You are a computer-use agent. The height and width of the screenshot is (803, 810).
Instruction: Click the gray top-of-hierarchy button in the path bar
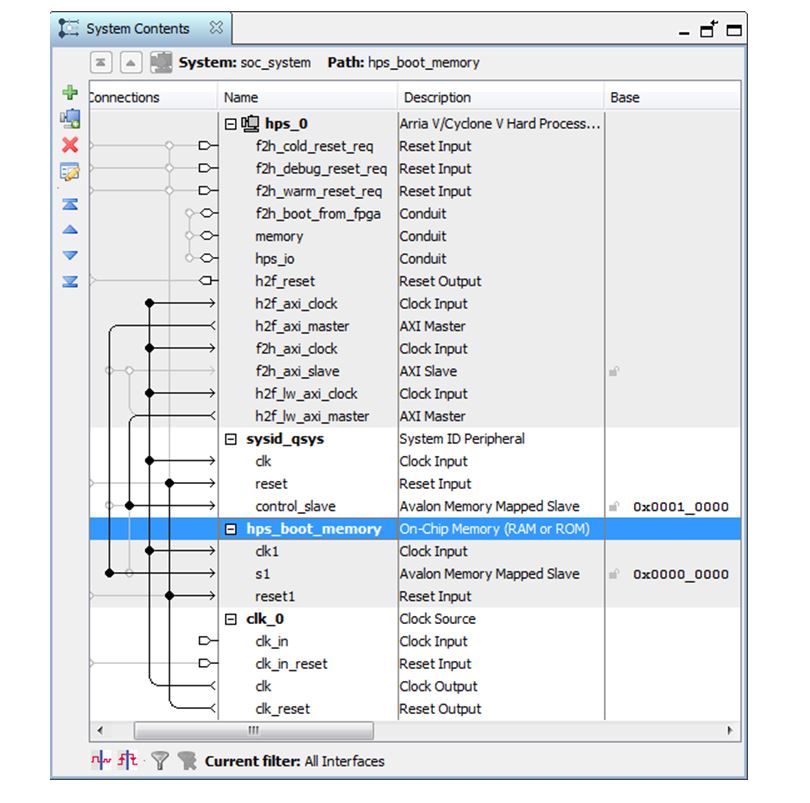101,63
